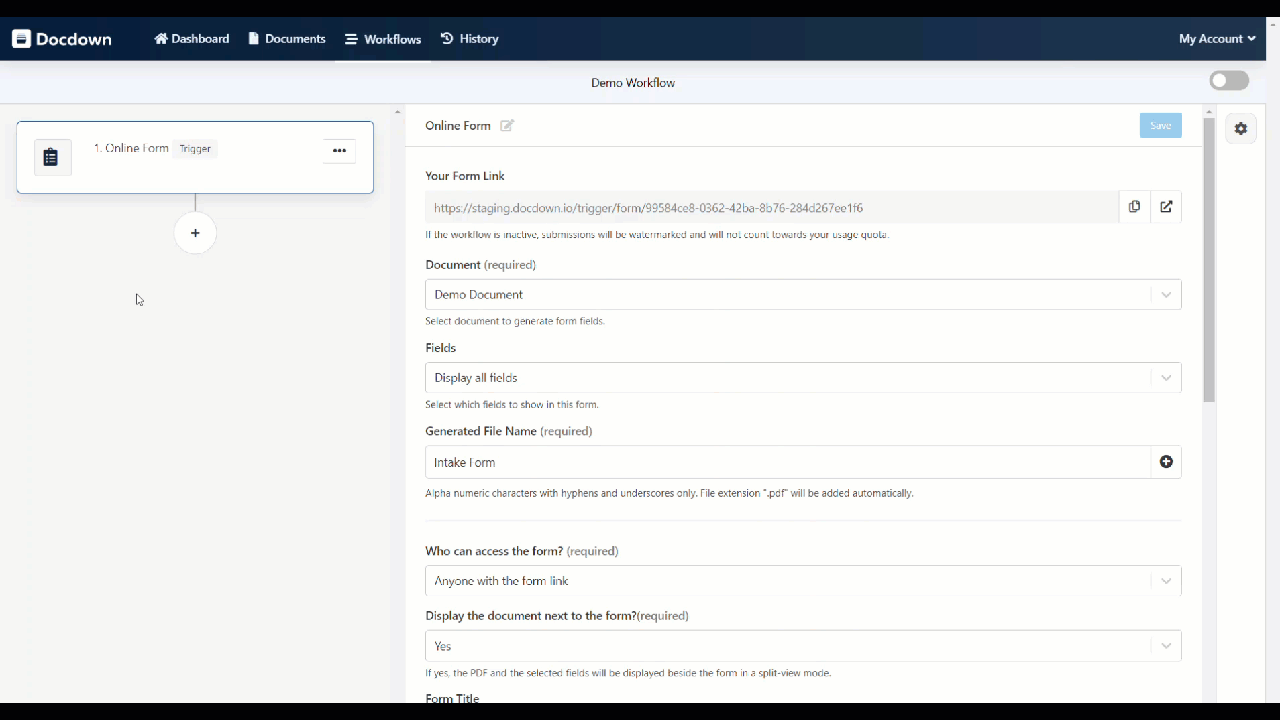Screen dimensions: 1280x720
Task: Click the plus icon to add a workflow step
Action: (x=195, y=233)
